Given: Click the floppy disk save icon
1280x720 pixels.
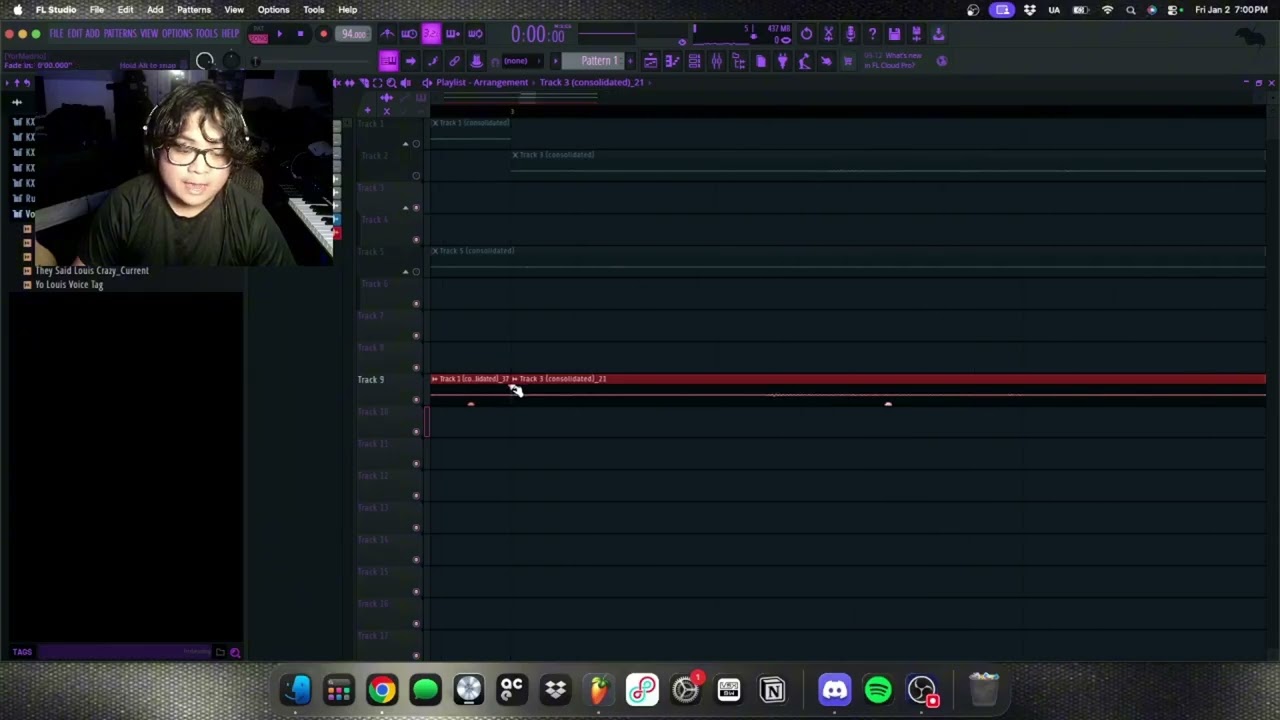Looking at the screenshot, I should tap(894, 34).
